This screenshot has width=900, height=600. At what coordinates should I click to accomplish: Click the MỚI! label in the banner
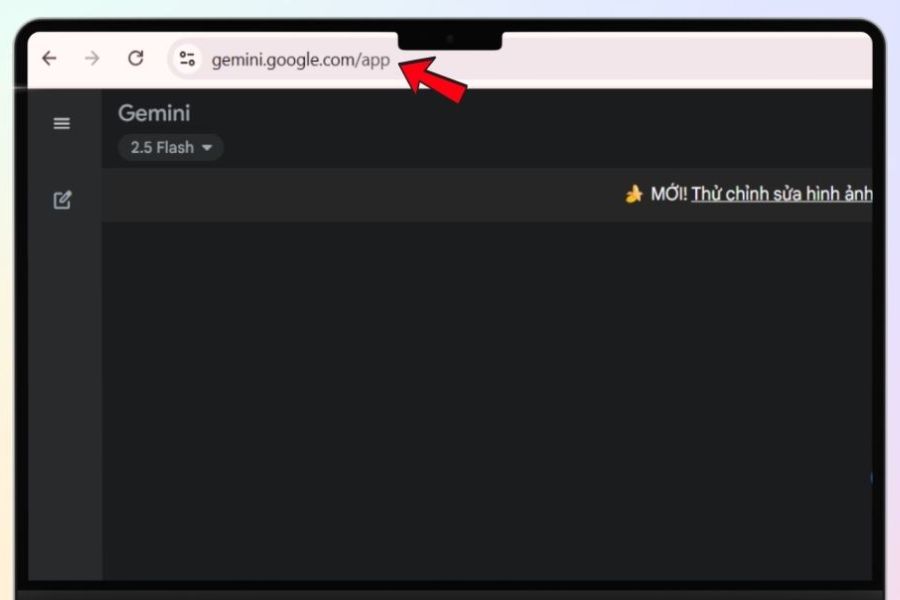pos(669,194)
